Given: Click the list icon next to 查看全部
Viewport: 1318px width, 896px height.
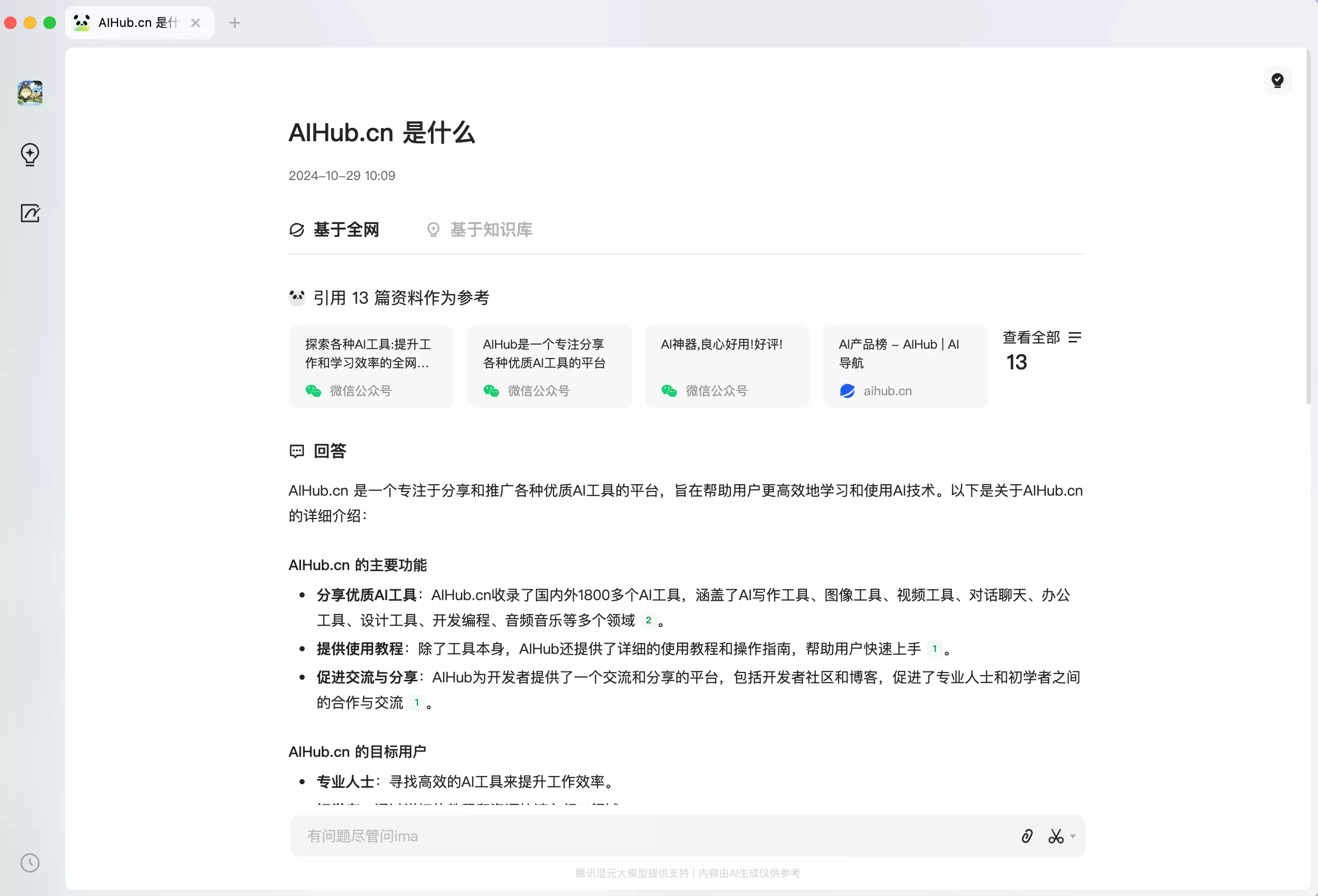Looking at the screenshot, I should click(x=1074, y=337).
